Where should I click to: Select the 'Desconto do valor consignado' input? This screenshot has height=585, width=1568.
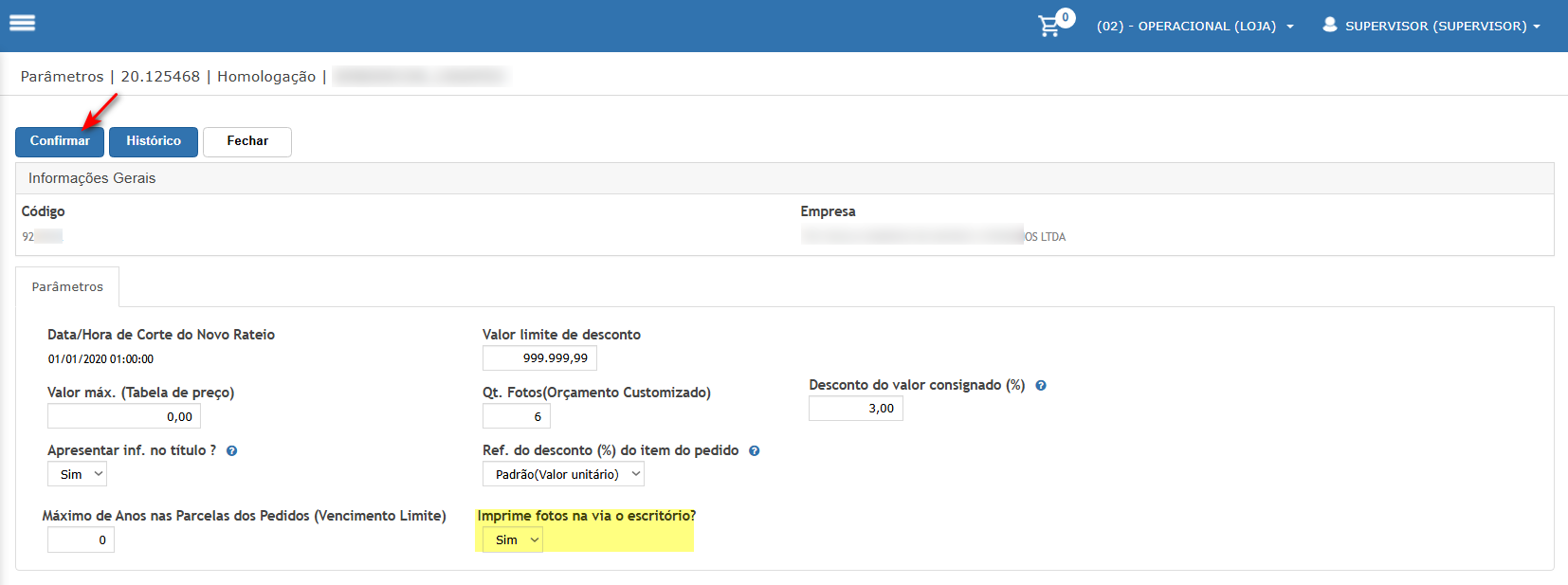(855, 409)
